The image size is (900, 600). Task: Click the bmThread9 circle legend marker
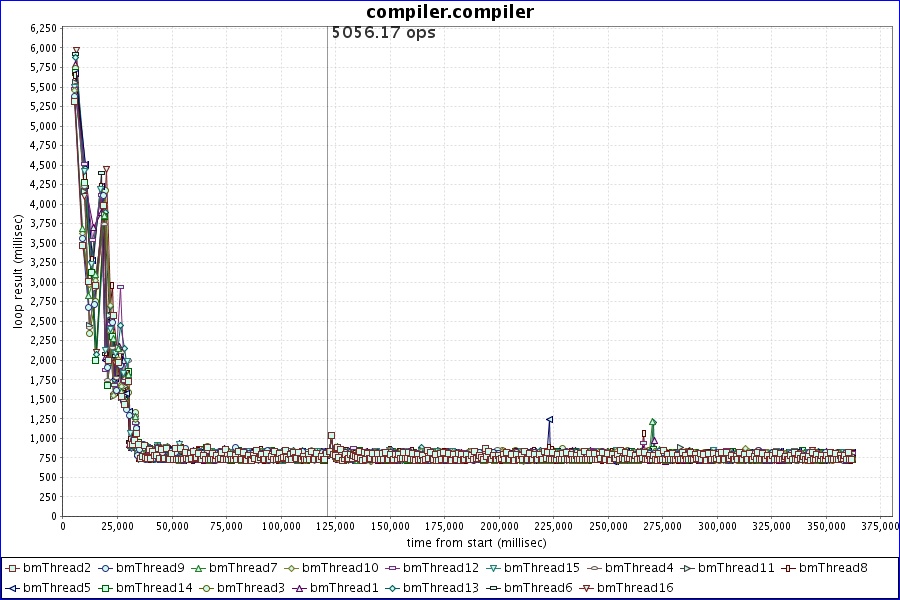click(106, 568)
